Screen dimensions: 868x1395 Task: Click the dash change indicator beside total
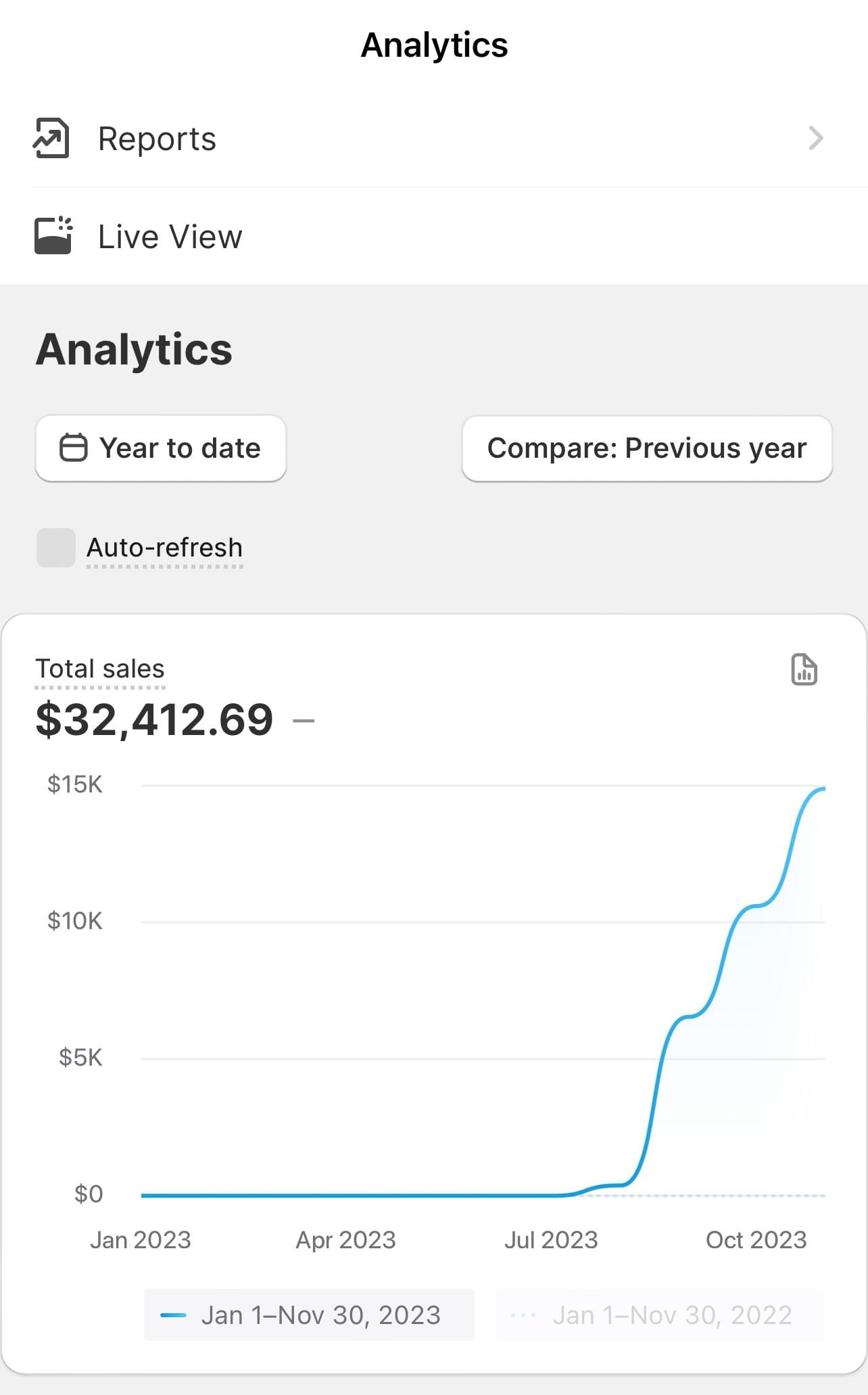pyautogui.click(x=304, y=721)
